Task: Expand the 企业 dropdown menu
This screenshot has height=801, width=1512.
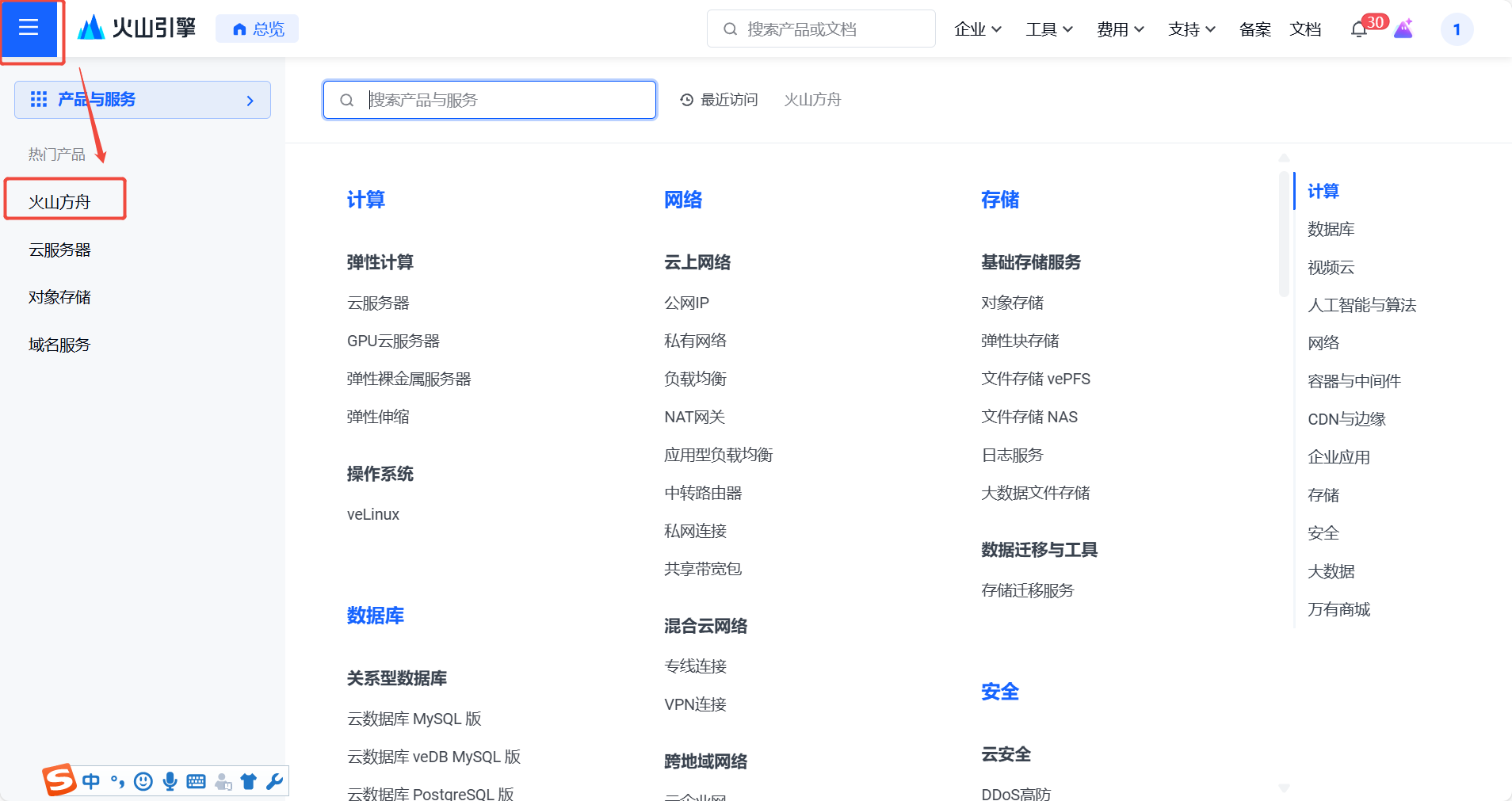Action: [x=978, y=29]
